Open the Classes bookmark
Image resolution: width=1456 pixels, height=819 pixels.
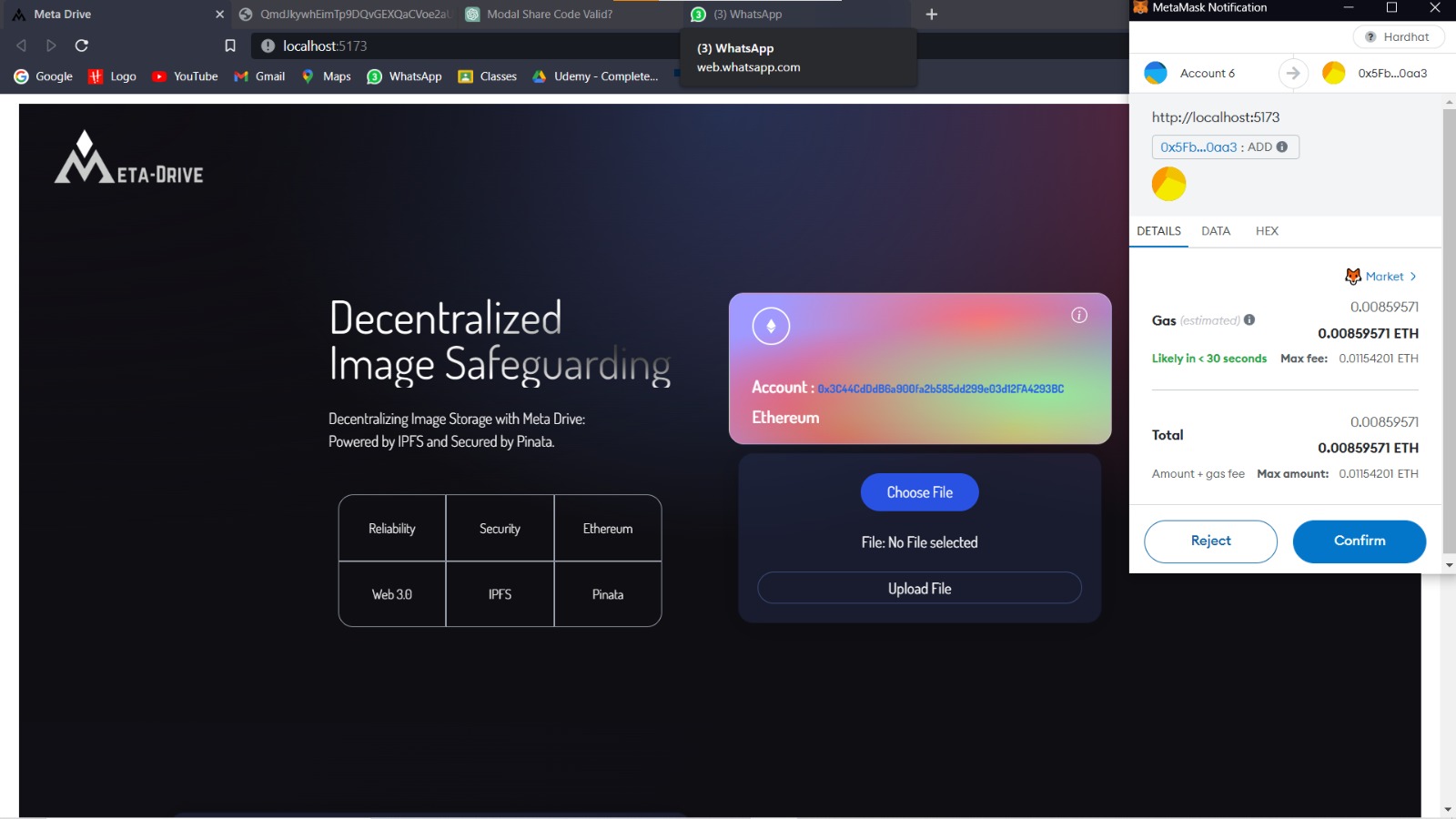[x=487, y=76]
